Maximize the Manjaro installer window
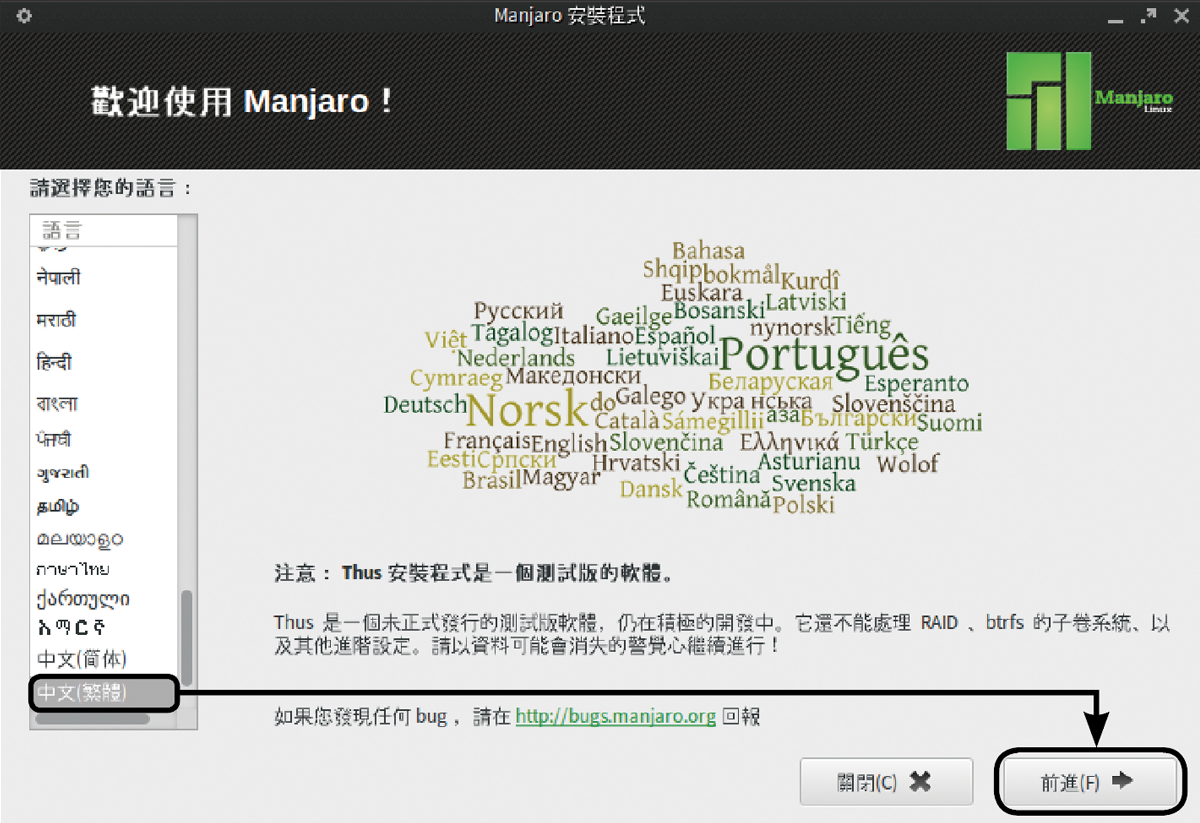This screenshot has height=823, width=1200. pyautogui.click(x=1150, y=16)
